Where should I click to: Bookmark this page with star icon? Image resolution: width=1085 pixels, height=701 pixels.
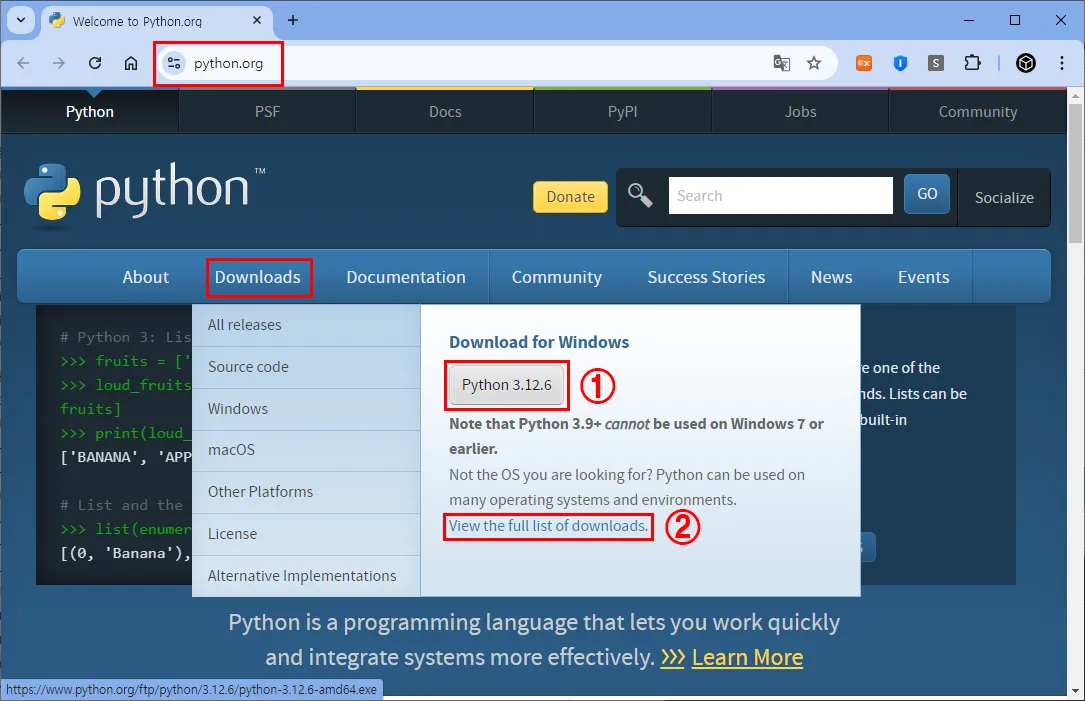click(814, 63)
